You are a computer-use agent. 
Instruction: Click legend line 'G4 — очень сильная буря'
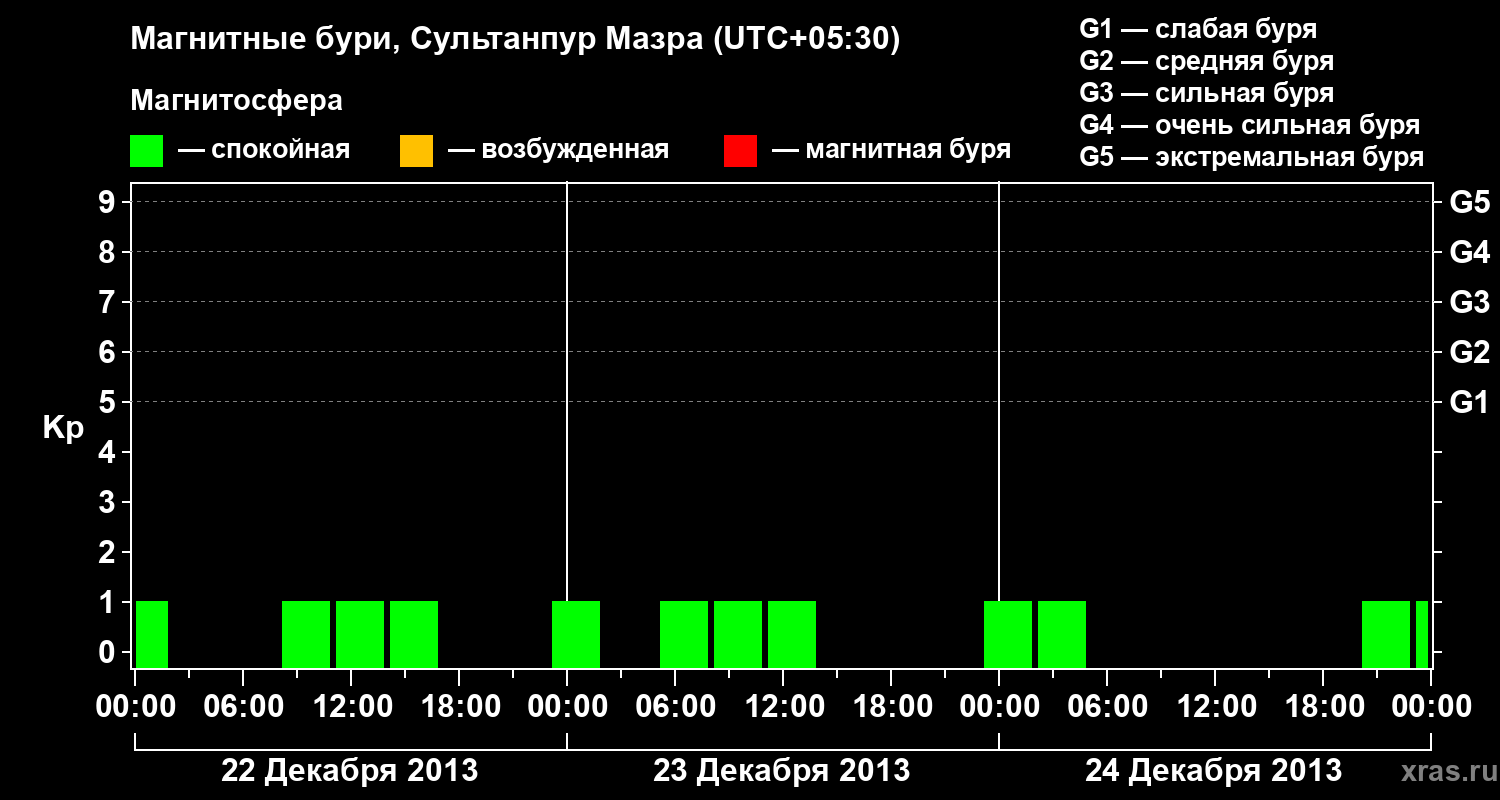1250,125
